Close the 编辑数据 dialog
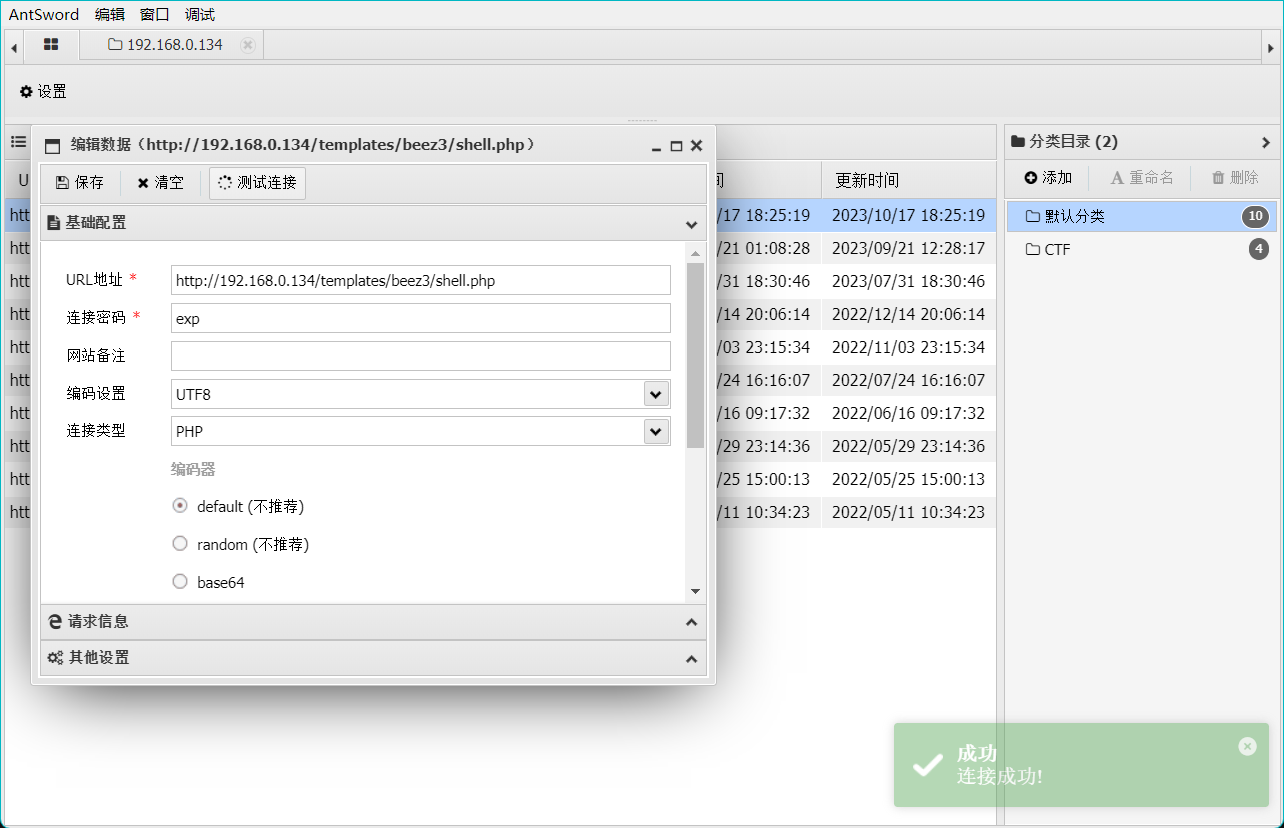 coord(697,146)
